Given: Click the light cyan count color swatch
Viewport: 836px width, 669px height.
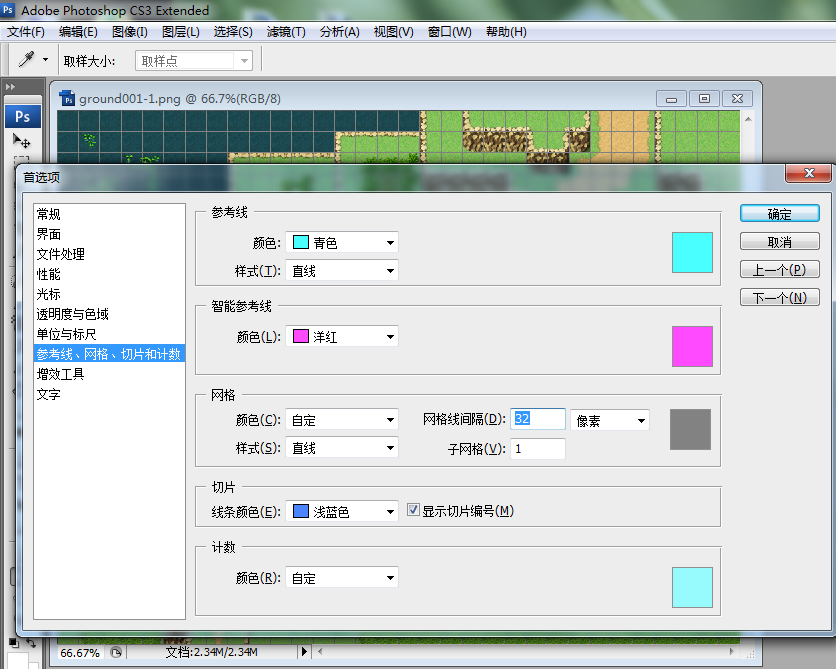Looking at the screenshot, I should pos(692,587).
